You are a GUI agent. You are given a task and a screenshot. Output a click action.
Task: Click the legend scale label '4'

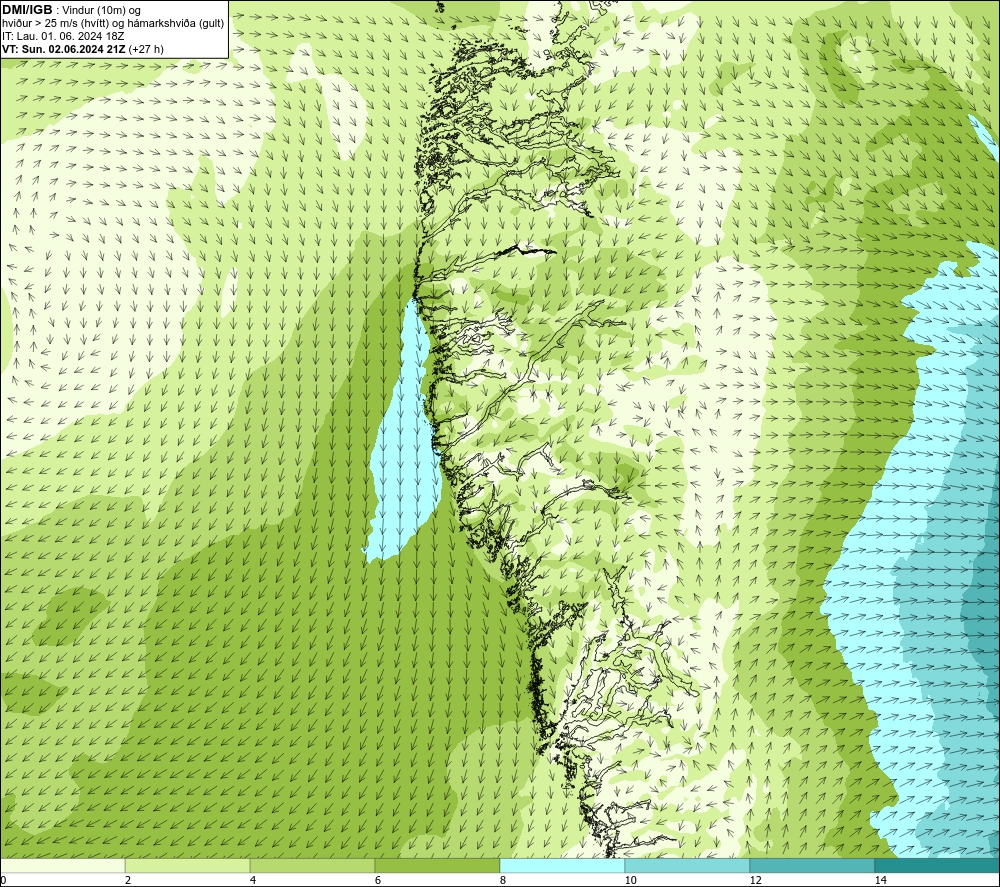click(253, 880)
